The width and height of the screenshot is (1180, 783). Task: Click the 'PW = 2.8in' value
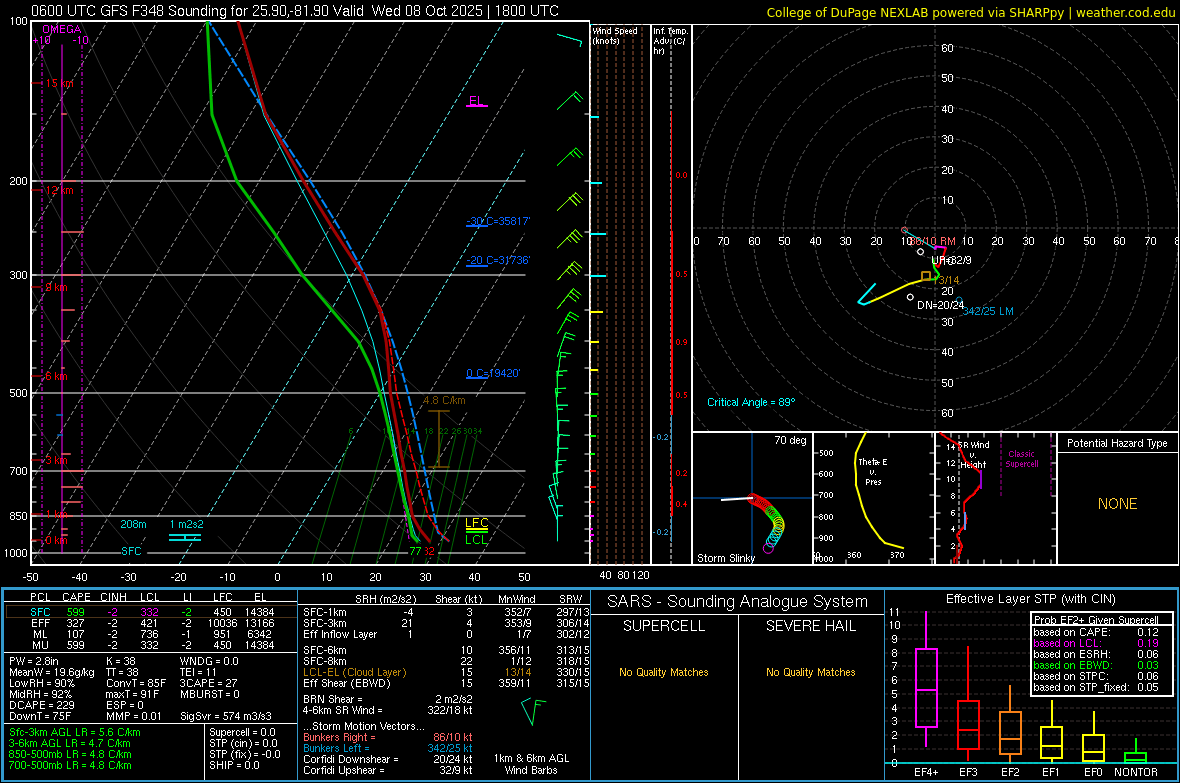point(34,661)
